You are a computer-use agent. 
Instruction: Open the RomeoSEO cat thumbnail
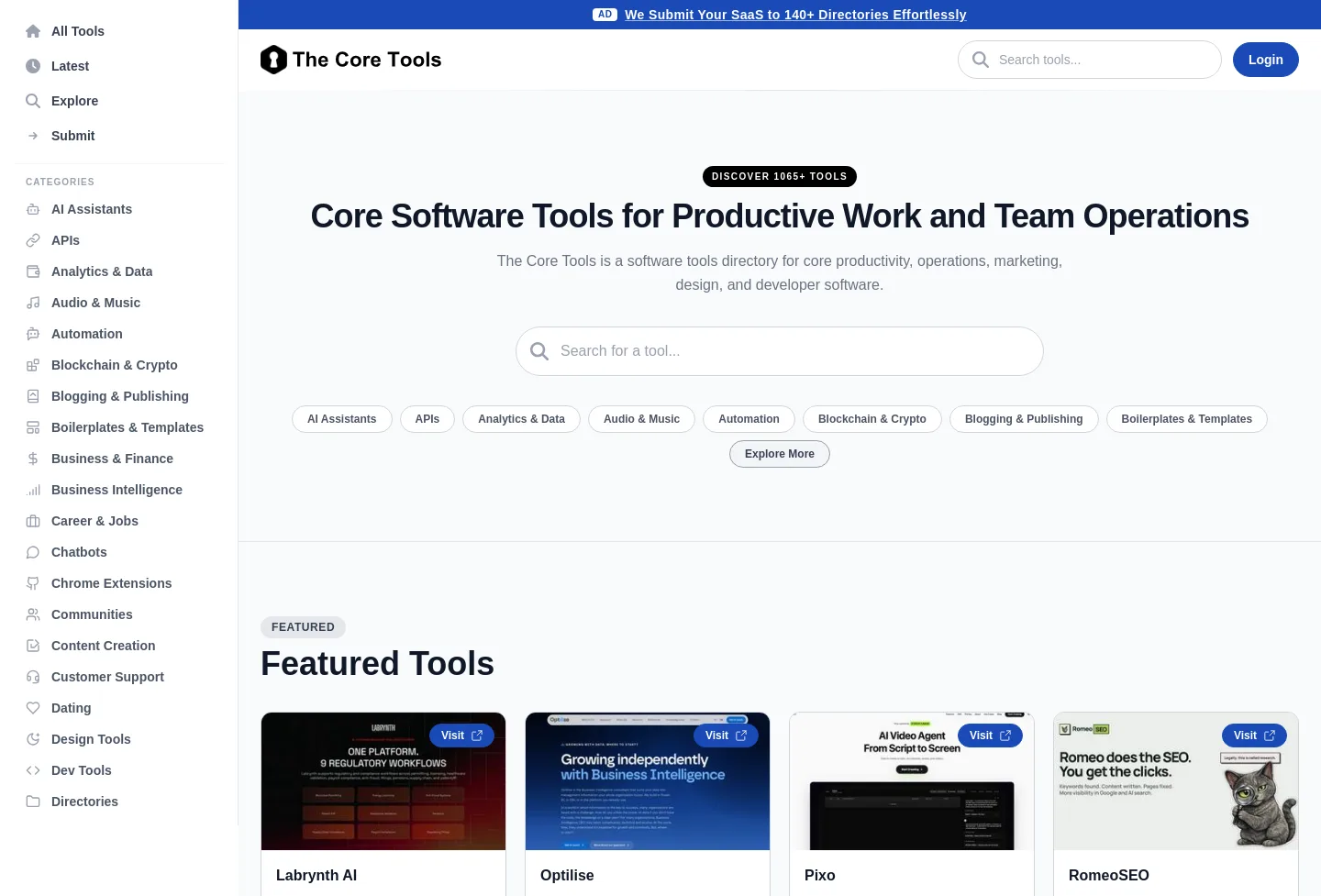click(x=1176, y=781)
